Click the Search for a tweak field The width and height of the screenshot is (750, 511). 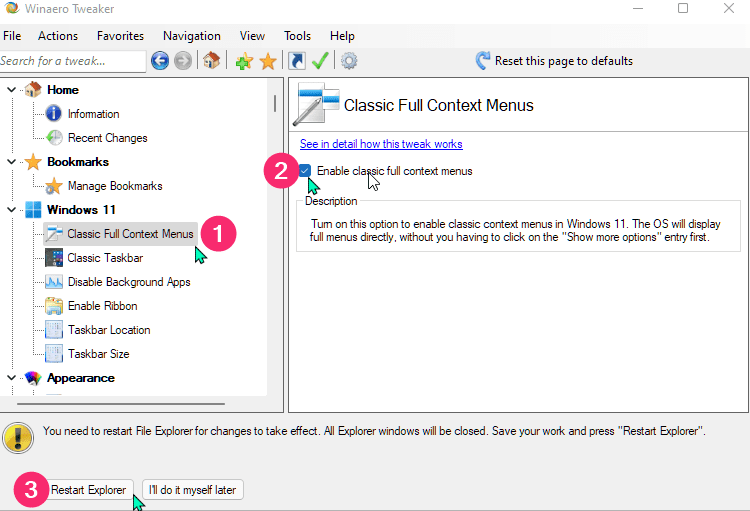click(72, 61)
